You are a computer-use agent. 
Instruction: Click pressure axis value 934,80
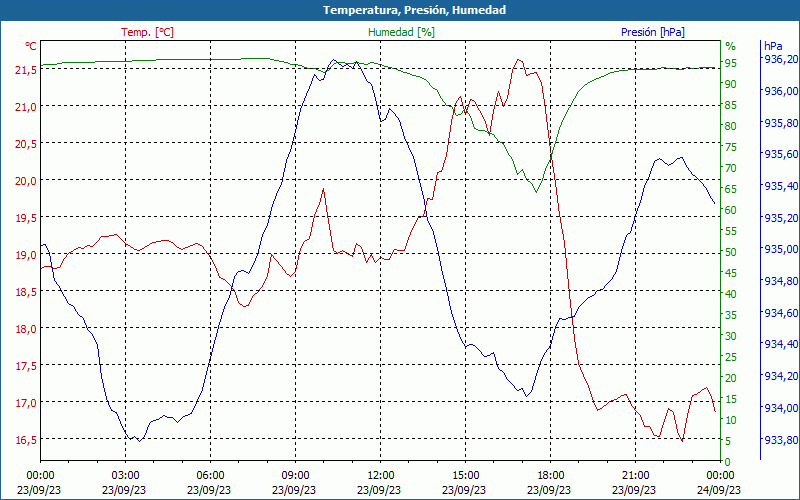click(x=780, y=281)
